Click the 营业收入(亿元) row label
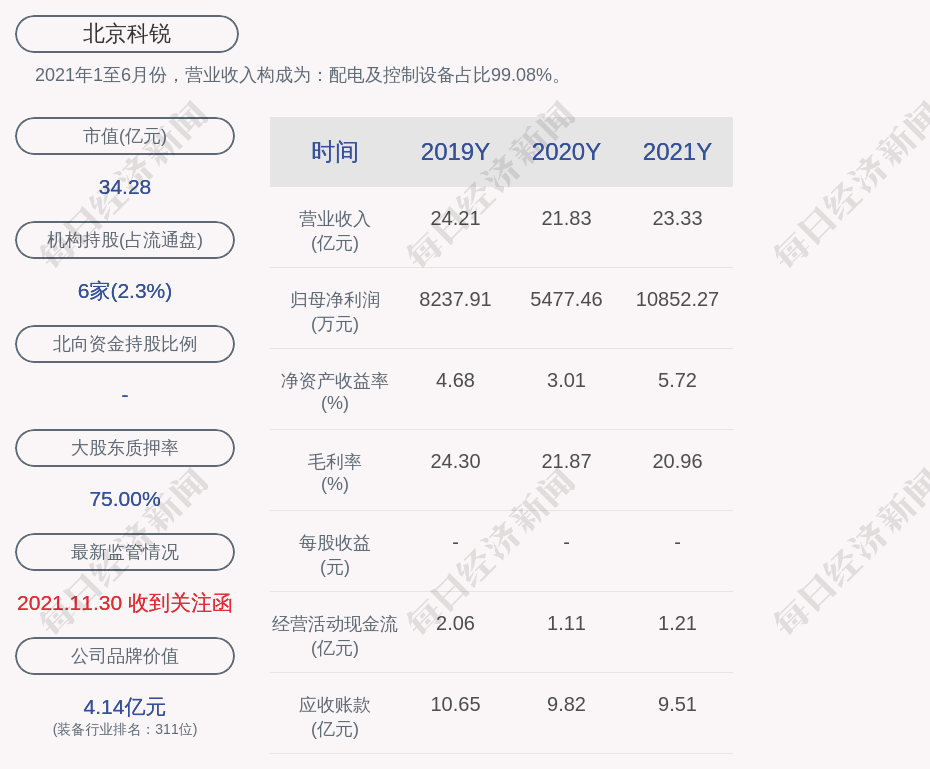This screenshot has height=769, width=930. [x=335, y=230]
